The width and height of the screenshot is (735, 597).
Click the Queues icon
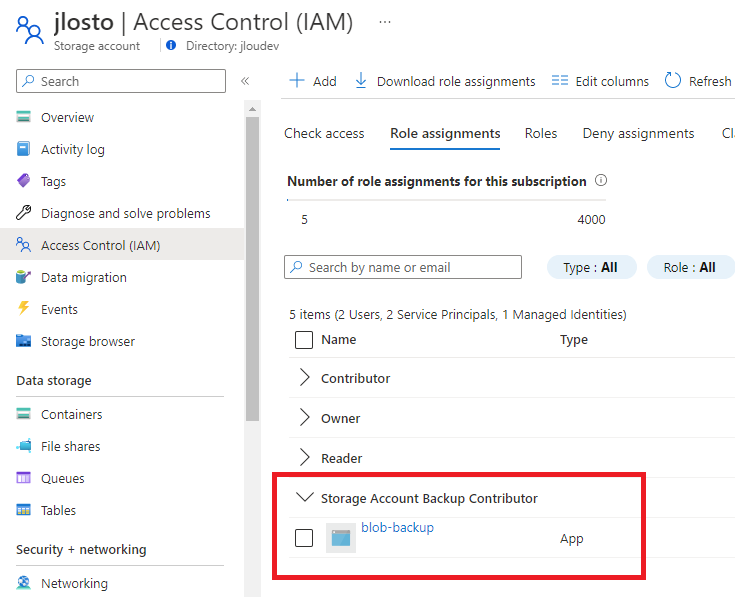(23, 478)
